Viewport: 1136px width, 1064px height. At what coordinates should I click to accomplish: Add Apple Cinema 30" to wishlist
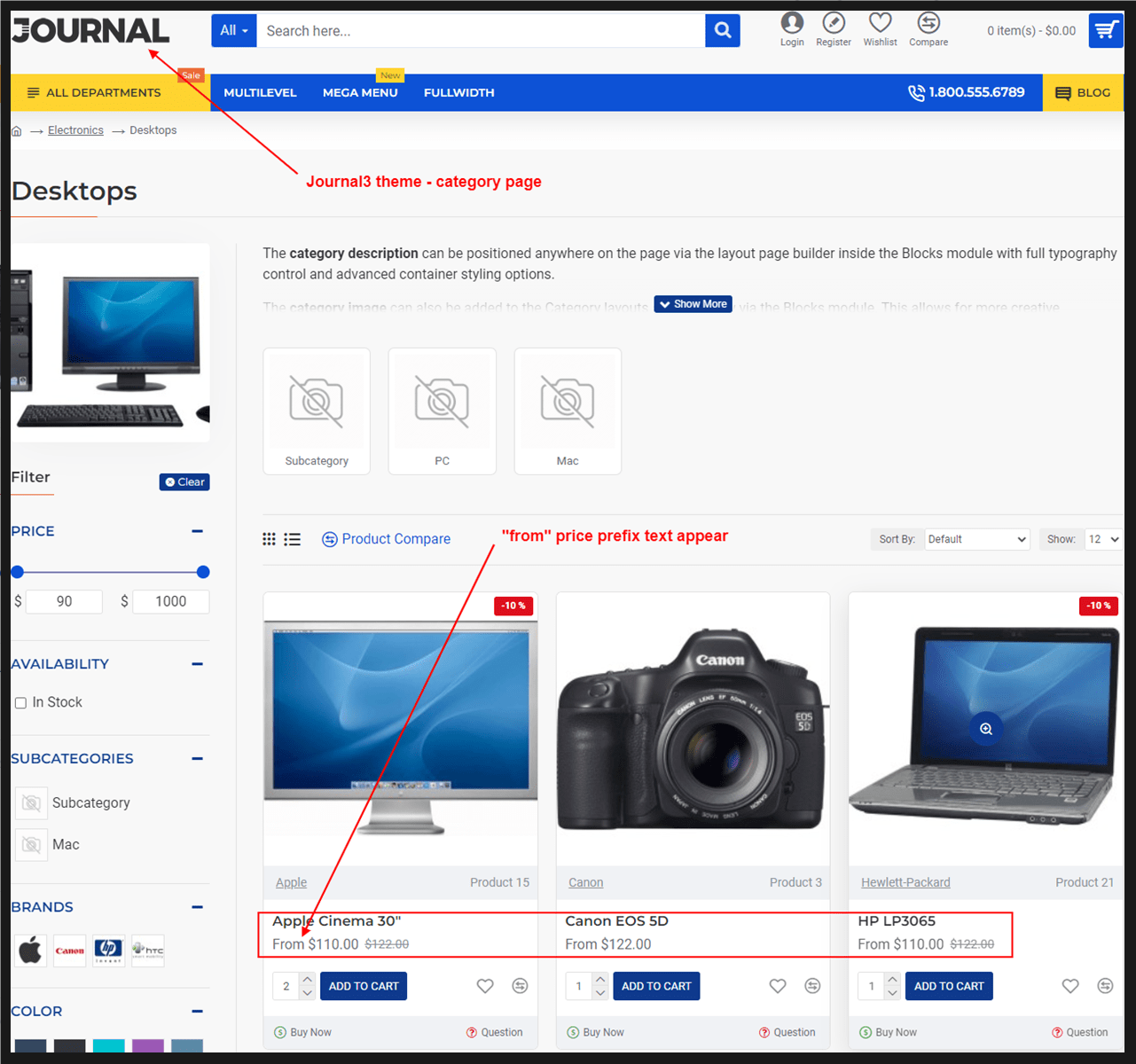[x=485, y=986]
